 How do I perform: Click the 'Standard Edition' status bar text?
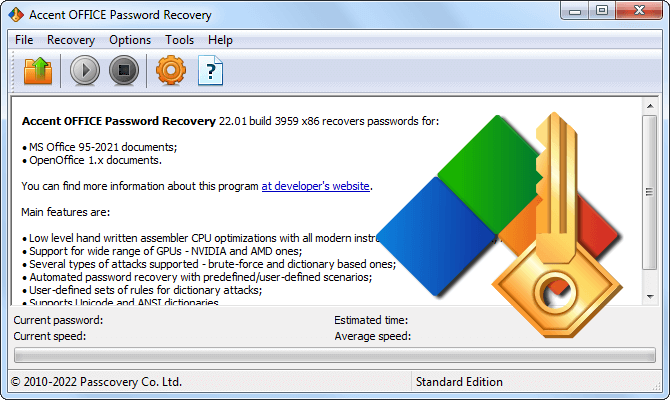(x=459, y=382)
